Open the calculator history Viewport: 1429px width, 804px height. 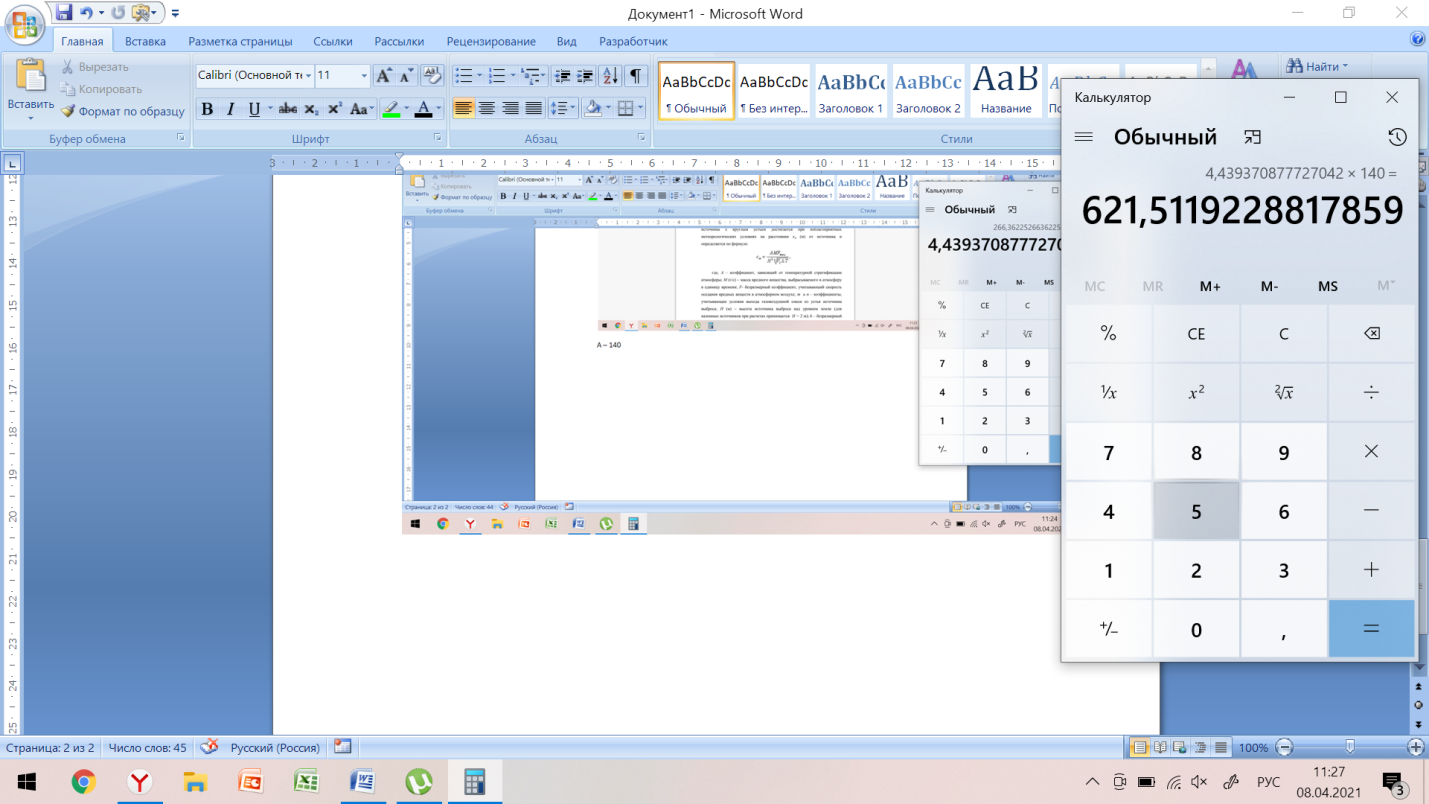tap(1397, 137)
